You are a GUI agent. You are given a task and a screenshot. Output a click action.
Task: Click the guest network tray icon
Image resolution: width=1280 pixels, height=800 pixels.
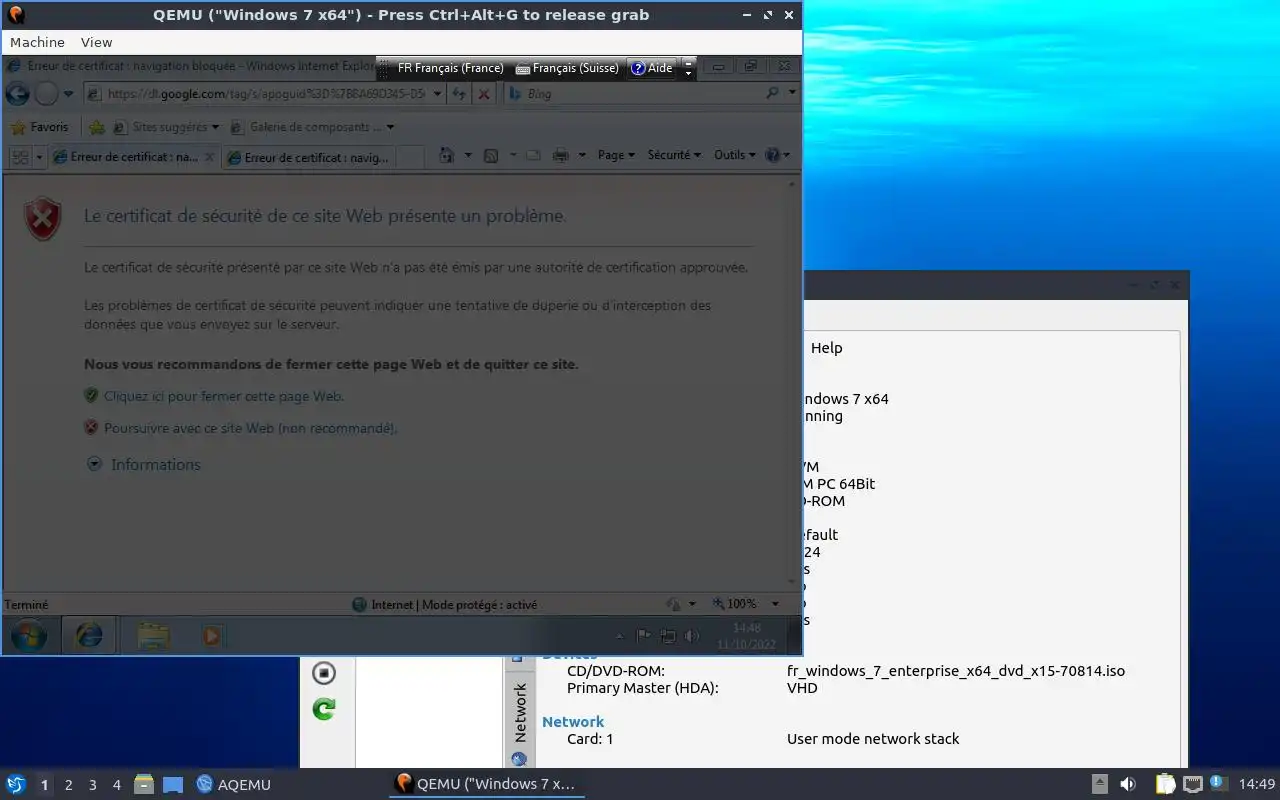pos(668,636)
